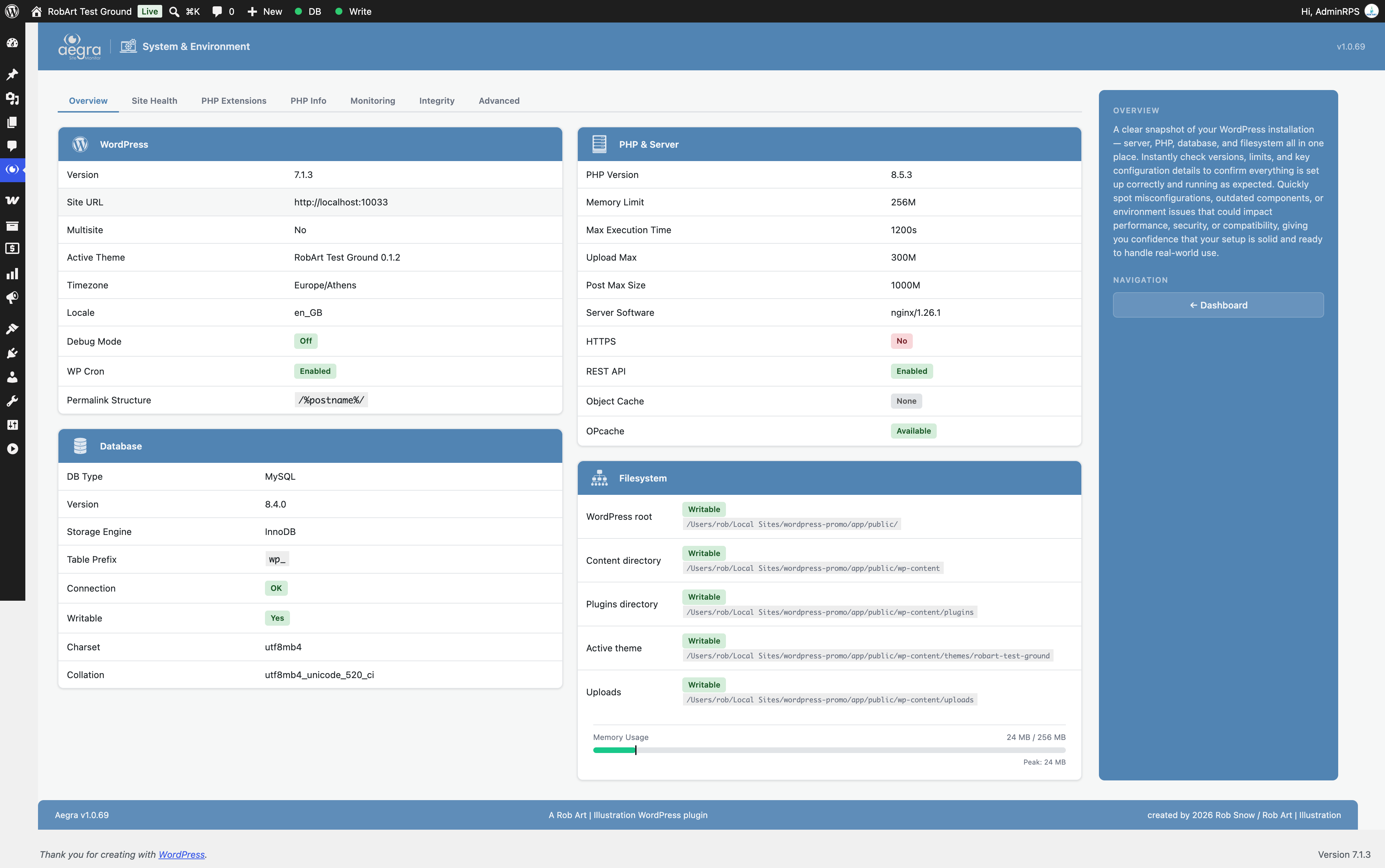
Task: Click the AdminRPS avatar in admin bar
Action: point(1371,12)
